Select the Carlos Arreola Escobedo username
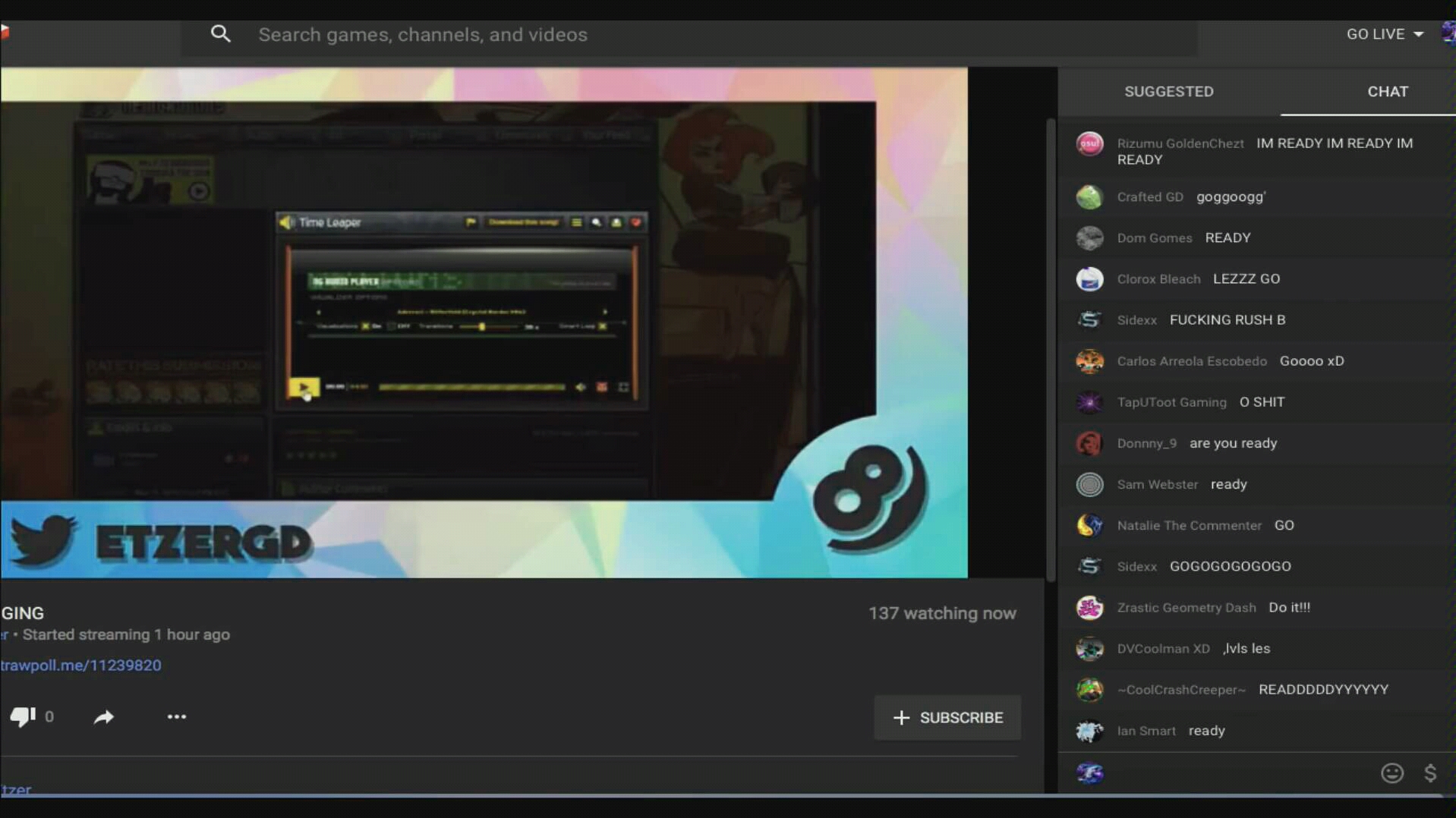Viewport: 1456px width, 818px height. (x=1192, y=361)
